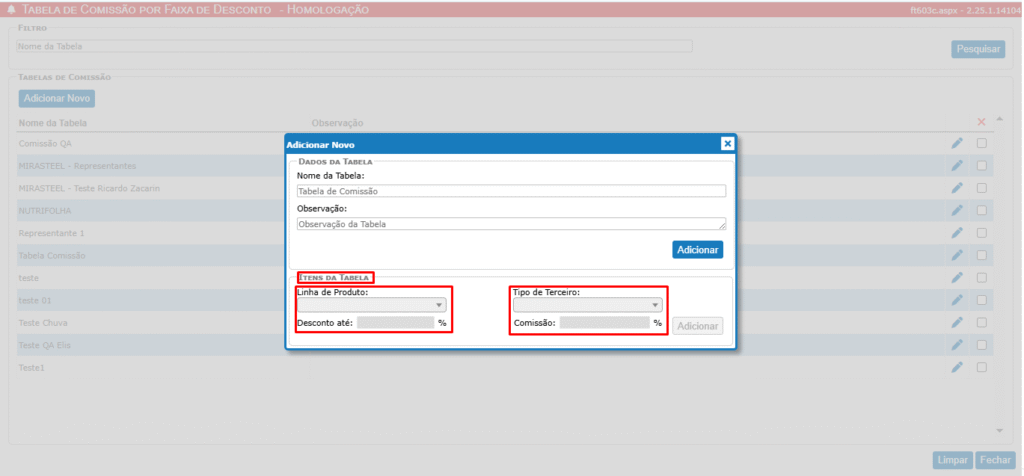
Task: Click pencil icon for MIRASTEEL - Representantes
Action: pyautogui.click(x=956, y=165)
